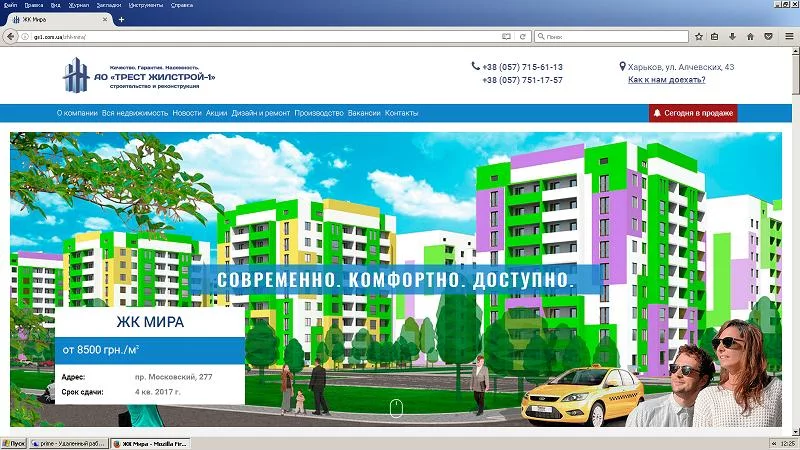
Task: Click the page vertical scrollbar thumb
Action: (x=795, y=74)
